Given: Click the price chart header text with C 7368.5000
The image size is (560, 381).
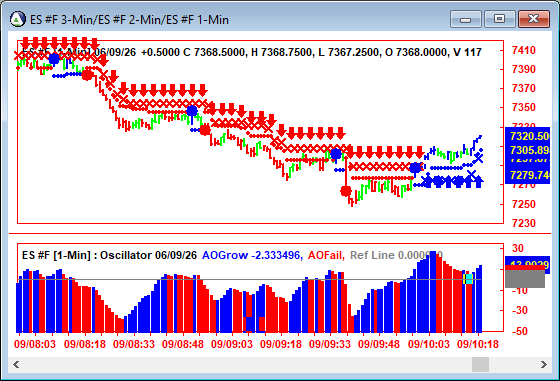Looking at the screenshot, I should tap(252, 52).
